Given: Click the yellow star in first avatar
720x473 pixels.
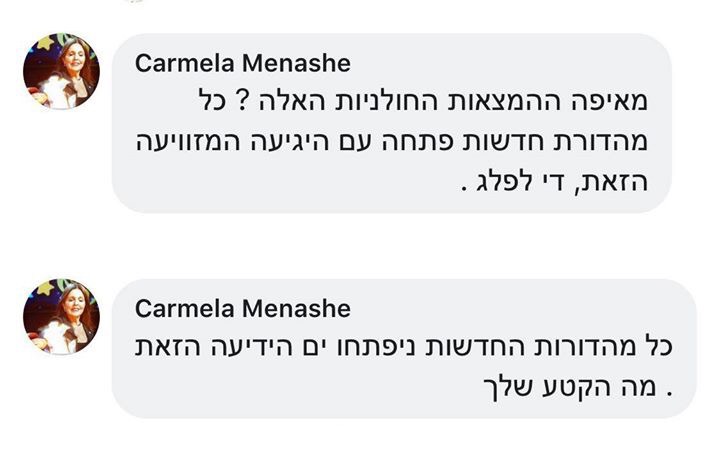Looking at the screenshot, I should coord(45,42).
